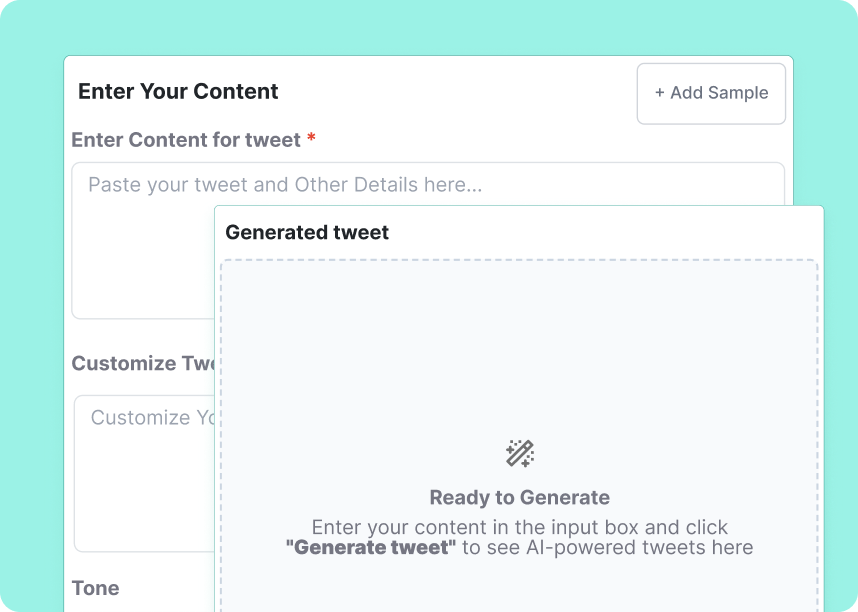858x612 pixels.
Task: Click the Customize Your placeholder text
Action: pos(147,418)
